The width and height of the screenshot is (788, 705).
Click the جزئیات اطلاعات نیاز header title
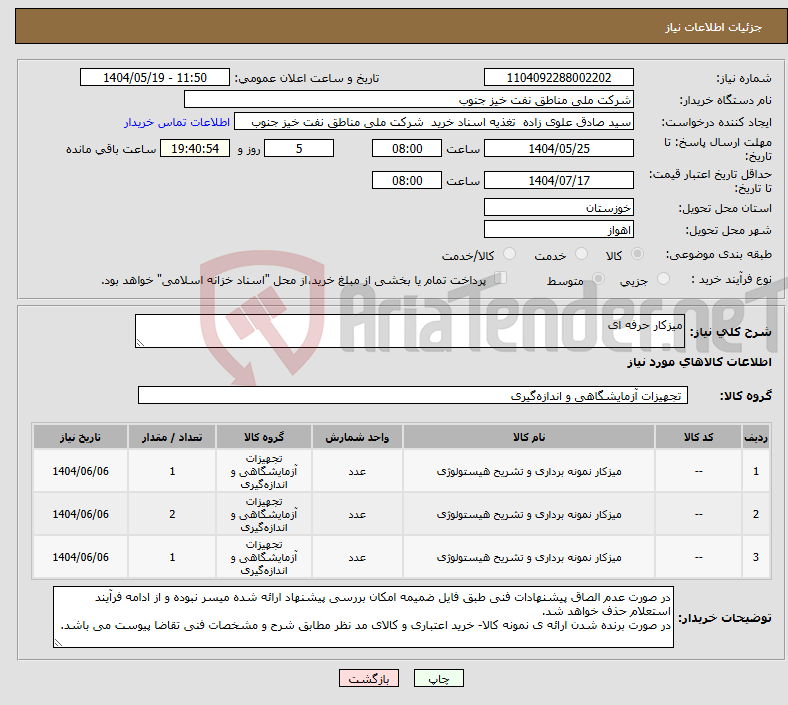click(713, 27)
